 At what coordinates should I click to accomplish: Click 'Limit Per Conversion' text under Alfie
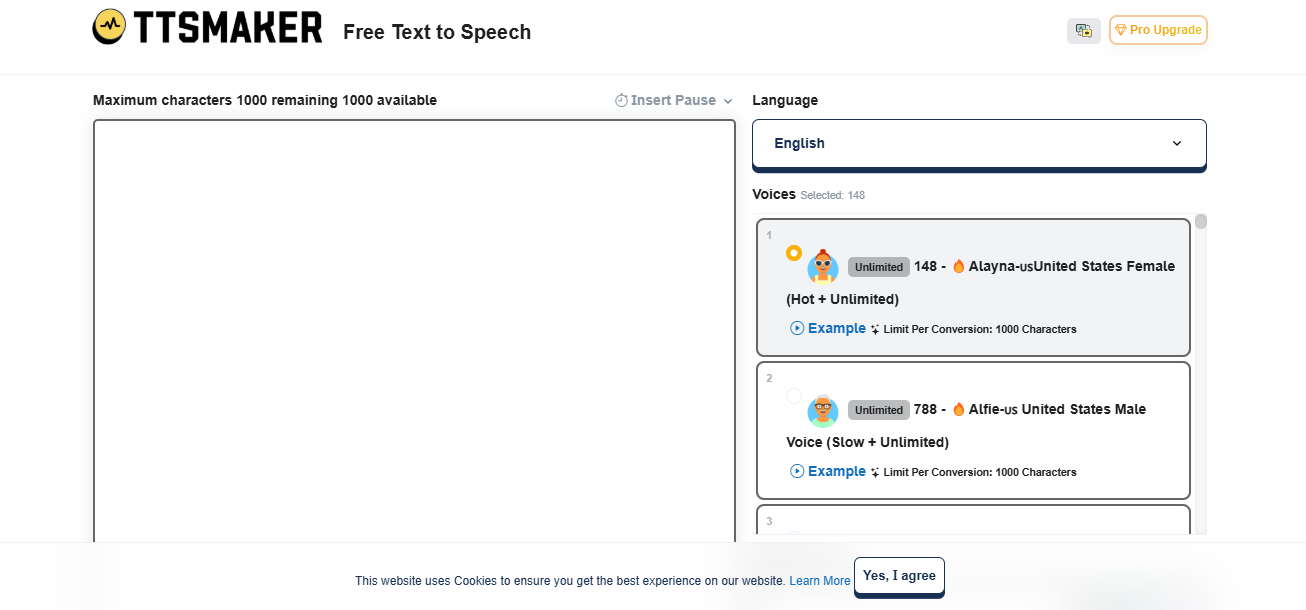(x=980, y=472)
